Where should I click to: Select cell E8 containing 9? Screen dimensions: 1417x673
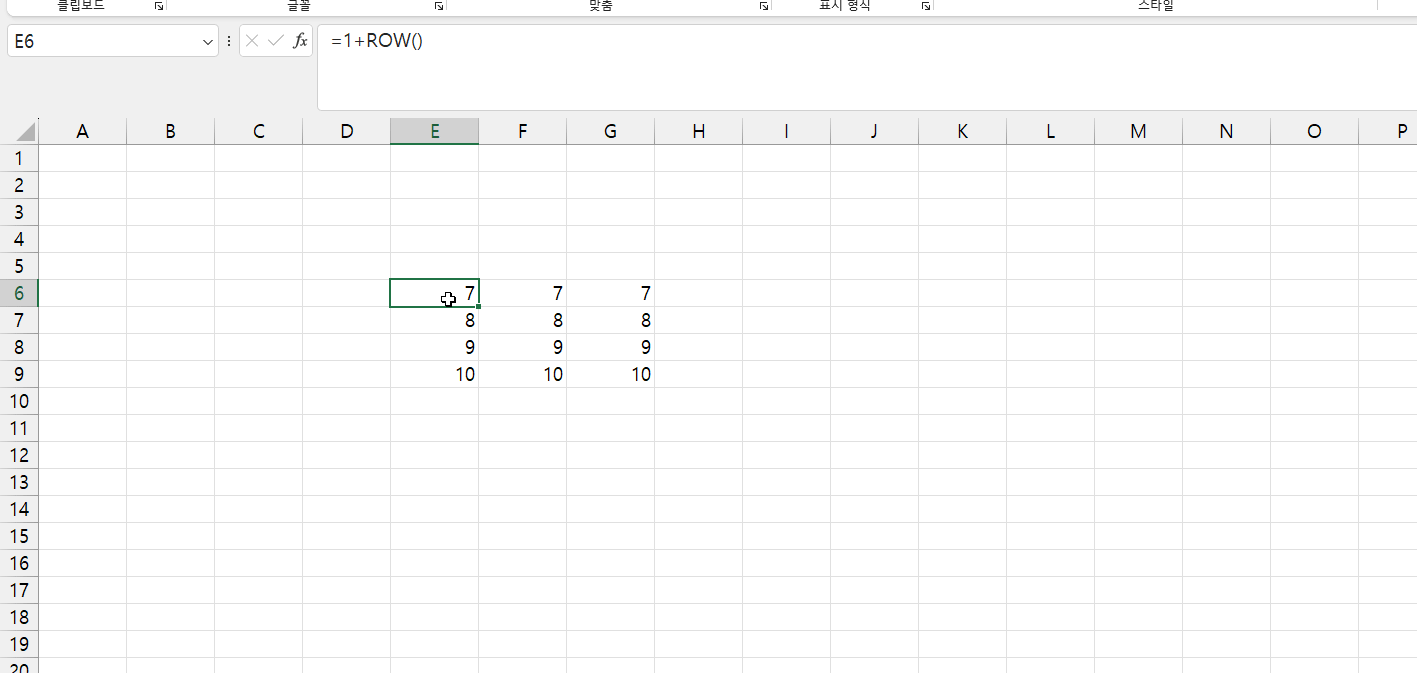coord(434,347)
